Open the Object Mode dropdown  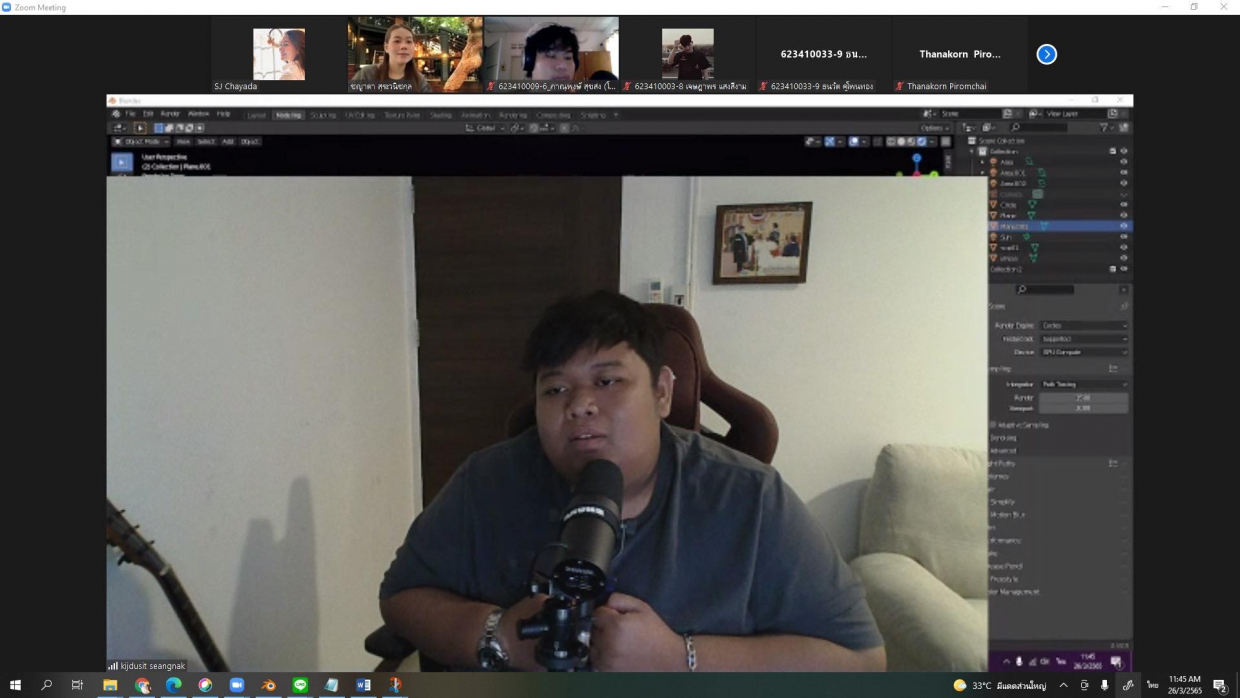coord(141,142)
